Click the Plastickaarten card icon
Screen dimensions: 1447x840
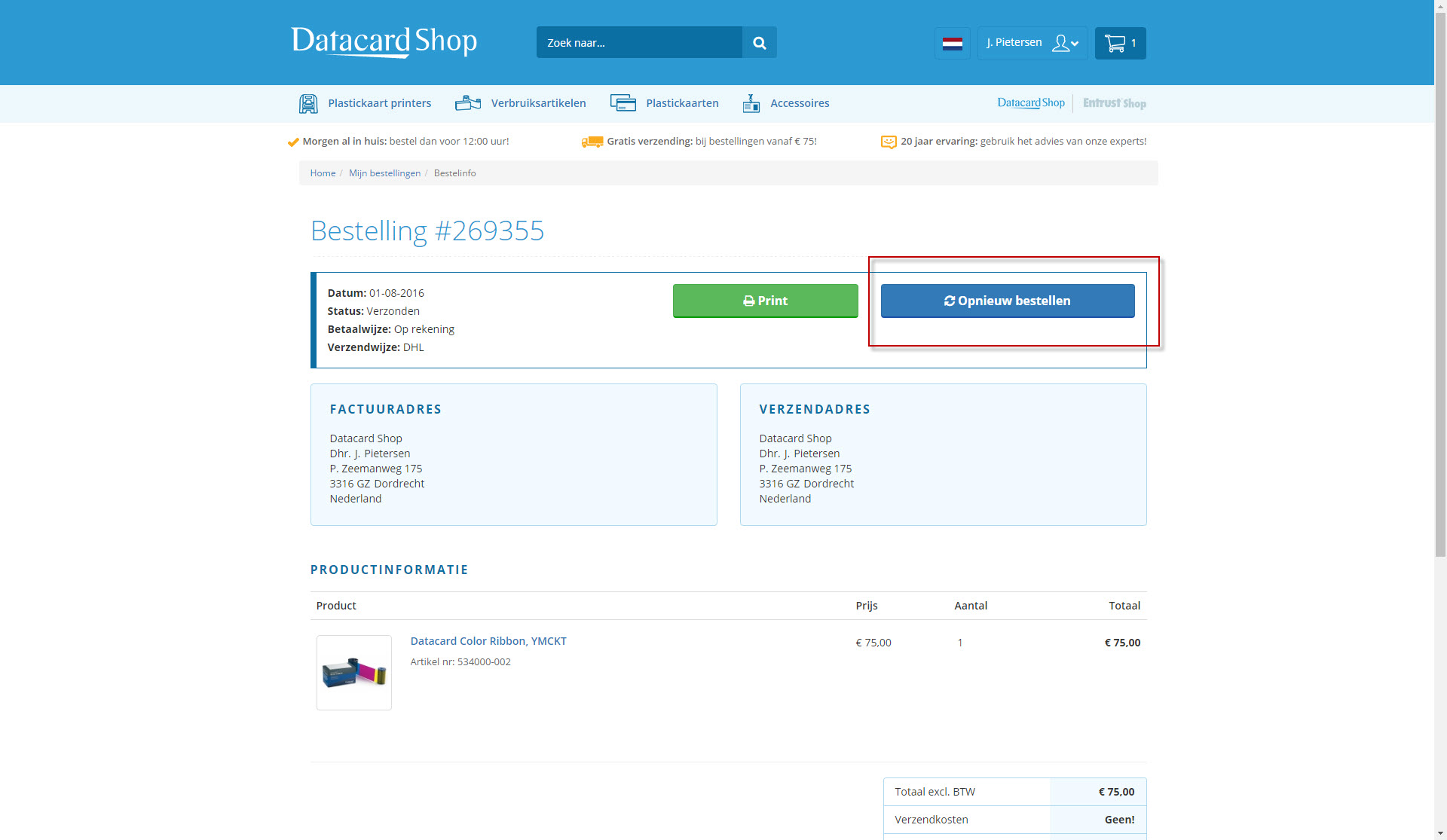[x=623, y=103]
